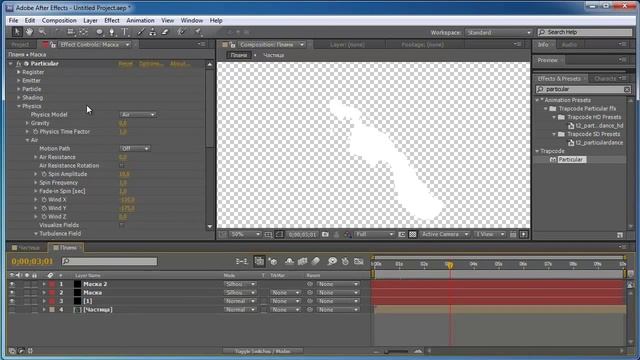Switch to the Project tab

[x=20, y=44]
